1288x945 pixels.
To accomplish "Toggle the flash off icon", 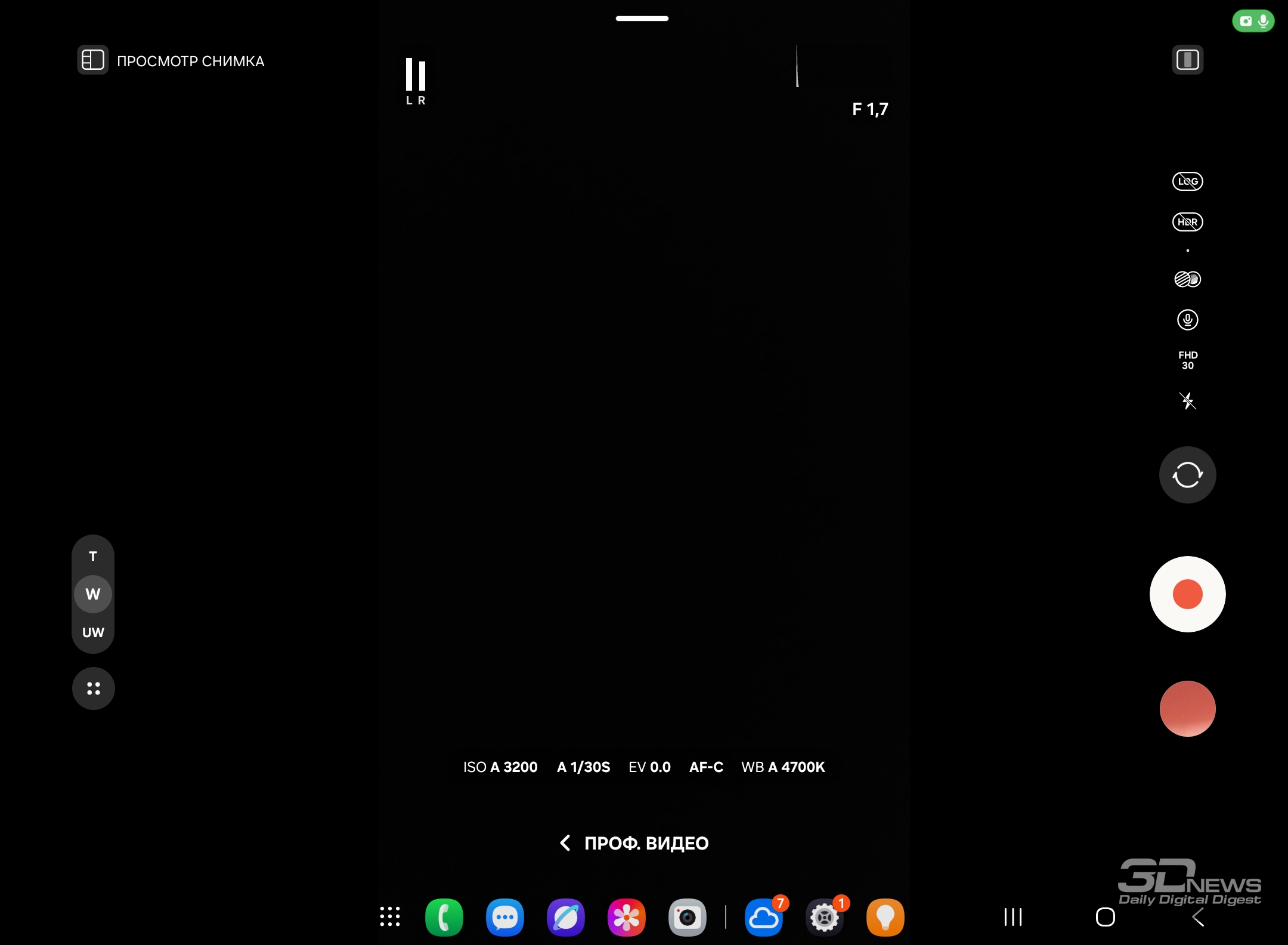I will click(x=1187, y=401).
